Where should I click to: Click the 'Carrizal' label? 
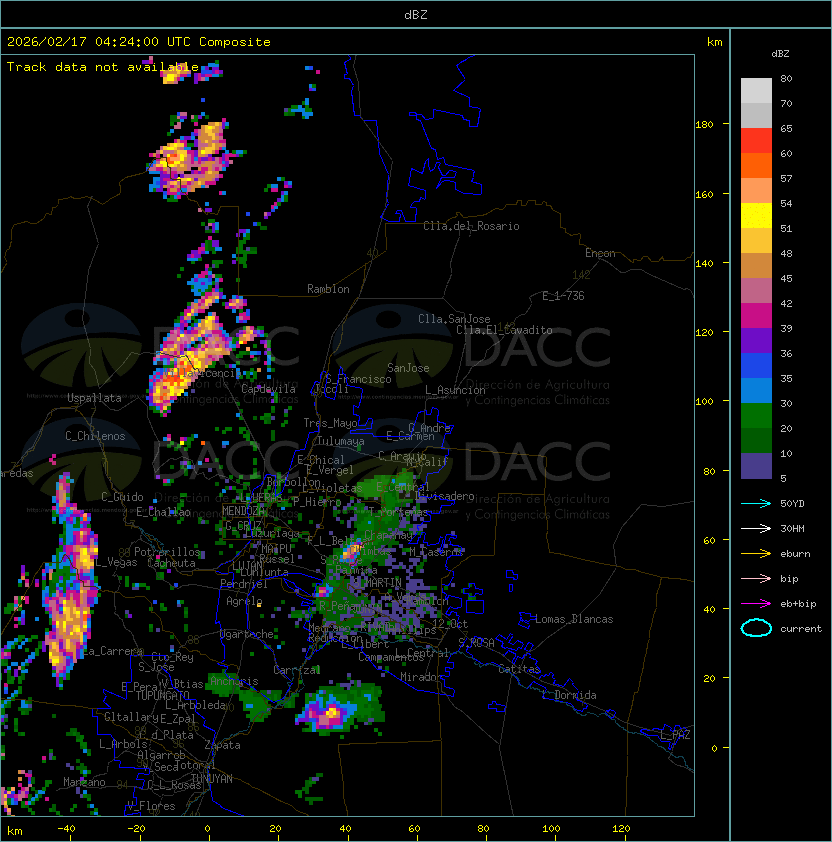[x=297, y=670]
